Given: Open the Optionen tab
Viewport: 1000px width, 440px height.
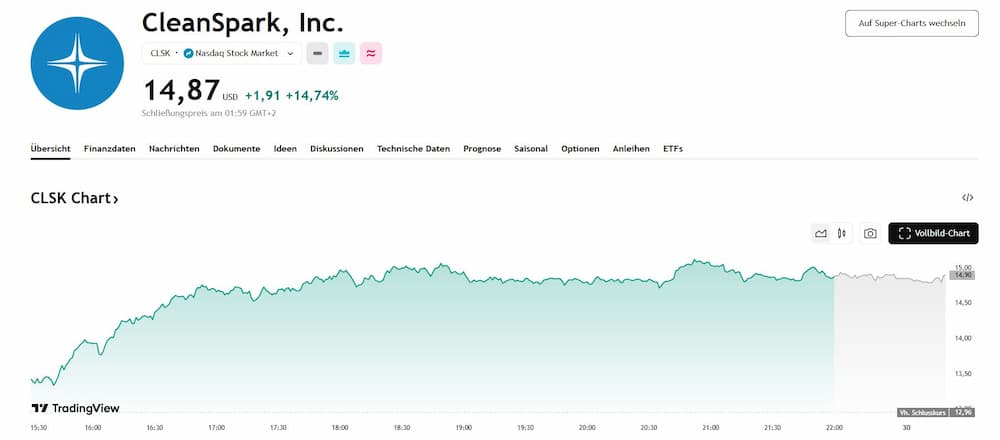Looking at the screenshot, I should click(580, 149).
